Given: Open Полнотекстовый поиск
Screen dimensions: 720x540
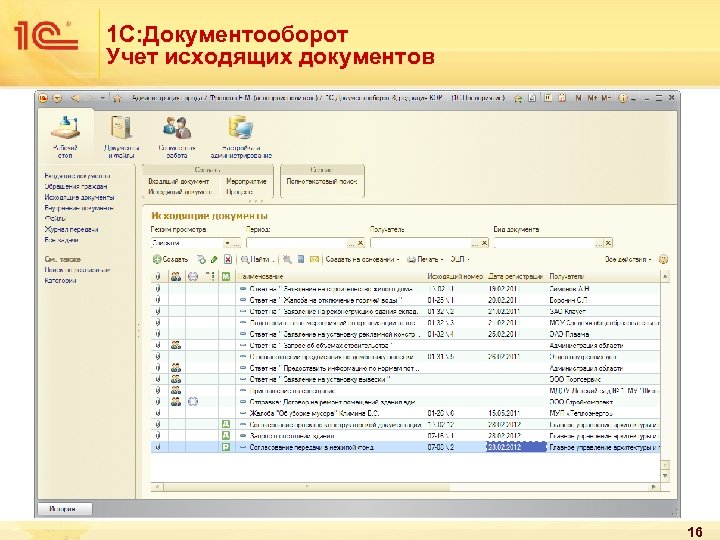Looking at the screenshot, I should 322,181.
